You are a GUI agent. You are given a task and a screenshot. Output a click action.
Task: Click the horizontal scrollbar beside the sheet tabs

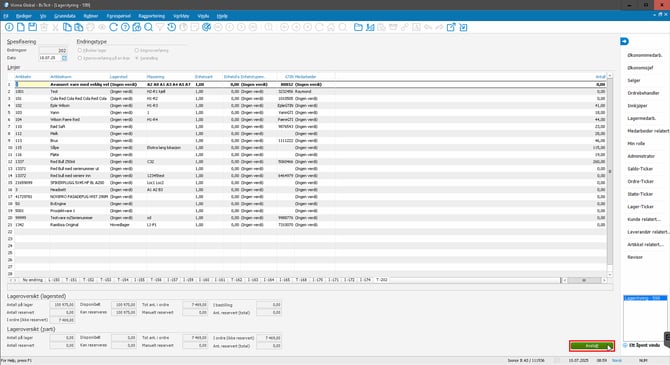pos(584,280)
